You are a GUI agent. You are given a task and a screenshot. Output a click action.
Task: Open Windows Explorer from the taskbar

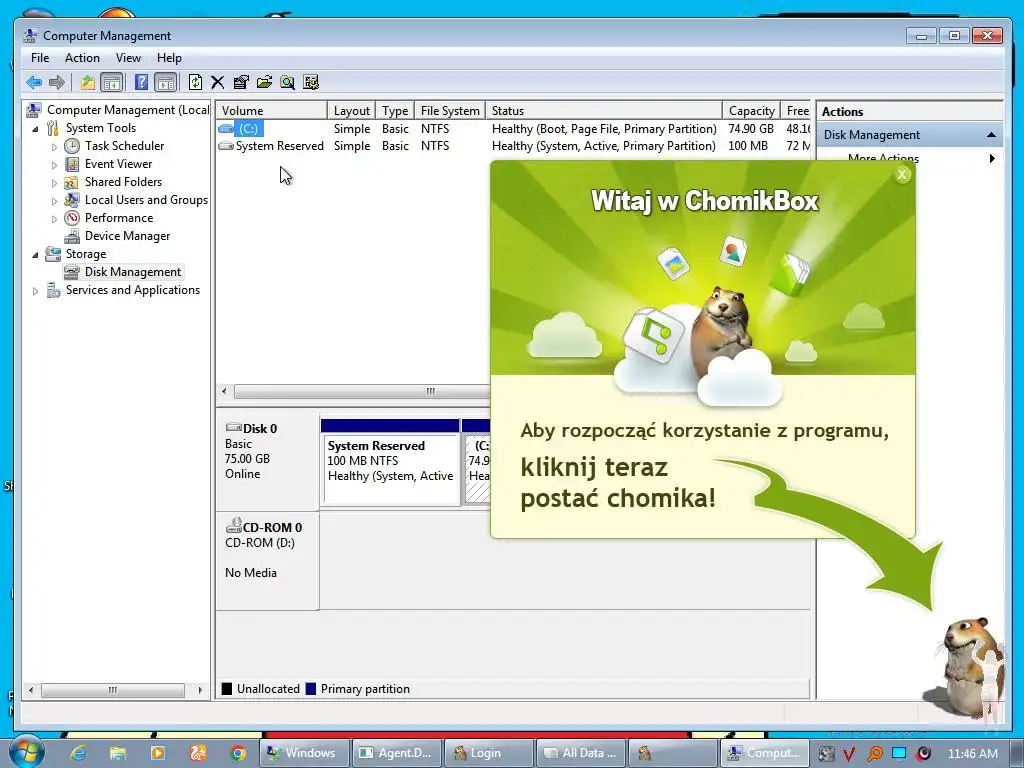(118, 753)
